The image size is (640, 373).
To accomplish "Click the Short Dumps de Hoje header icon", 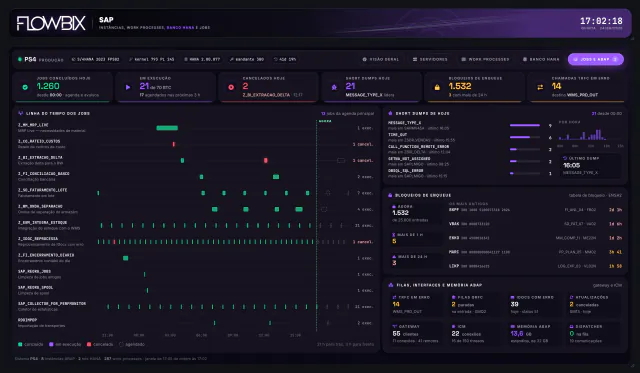I will pyautogui.click(x=390, y=113).
